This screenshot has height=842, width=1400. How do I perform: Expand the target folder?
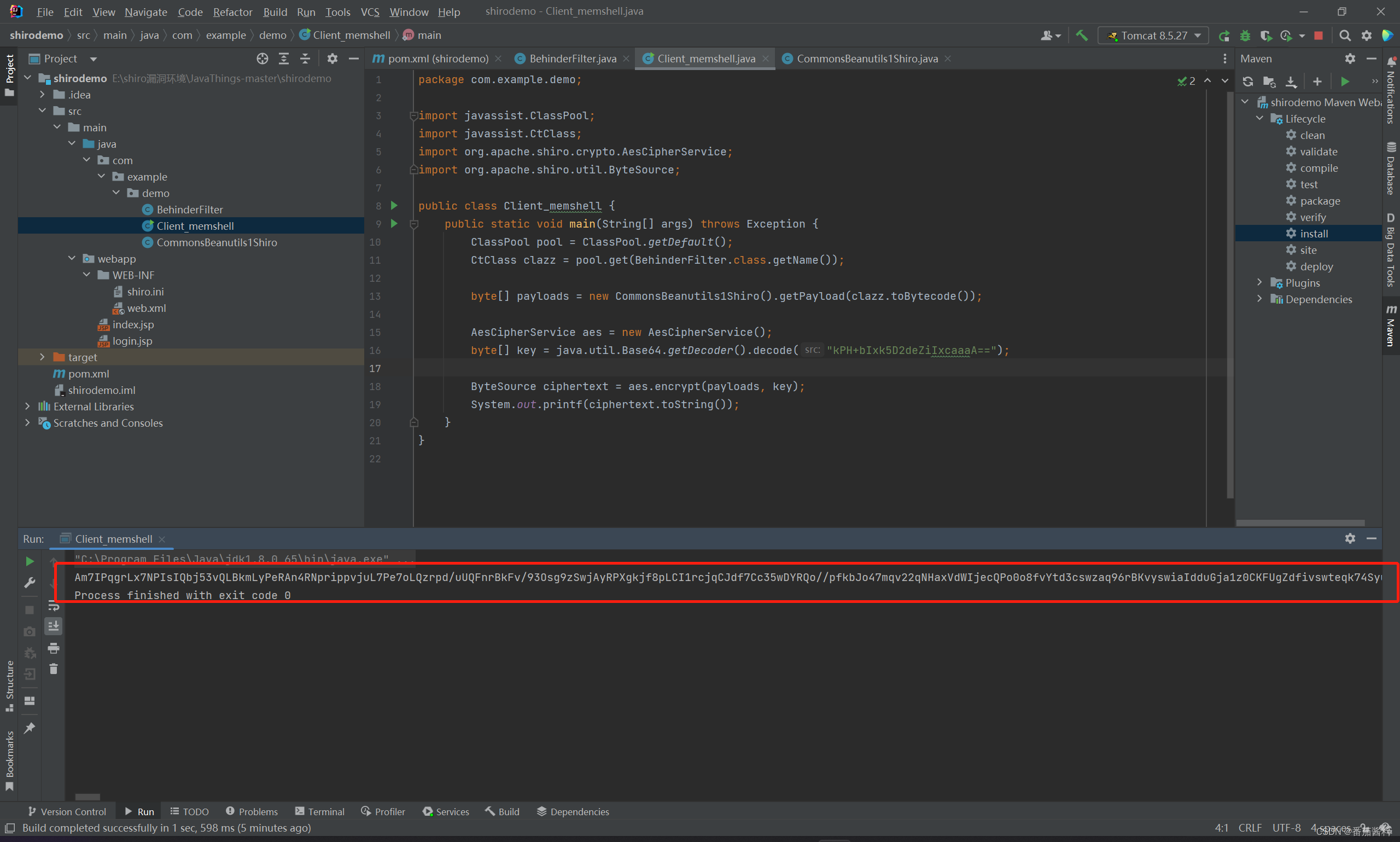coord(43,357)
